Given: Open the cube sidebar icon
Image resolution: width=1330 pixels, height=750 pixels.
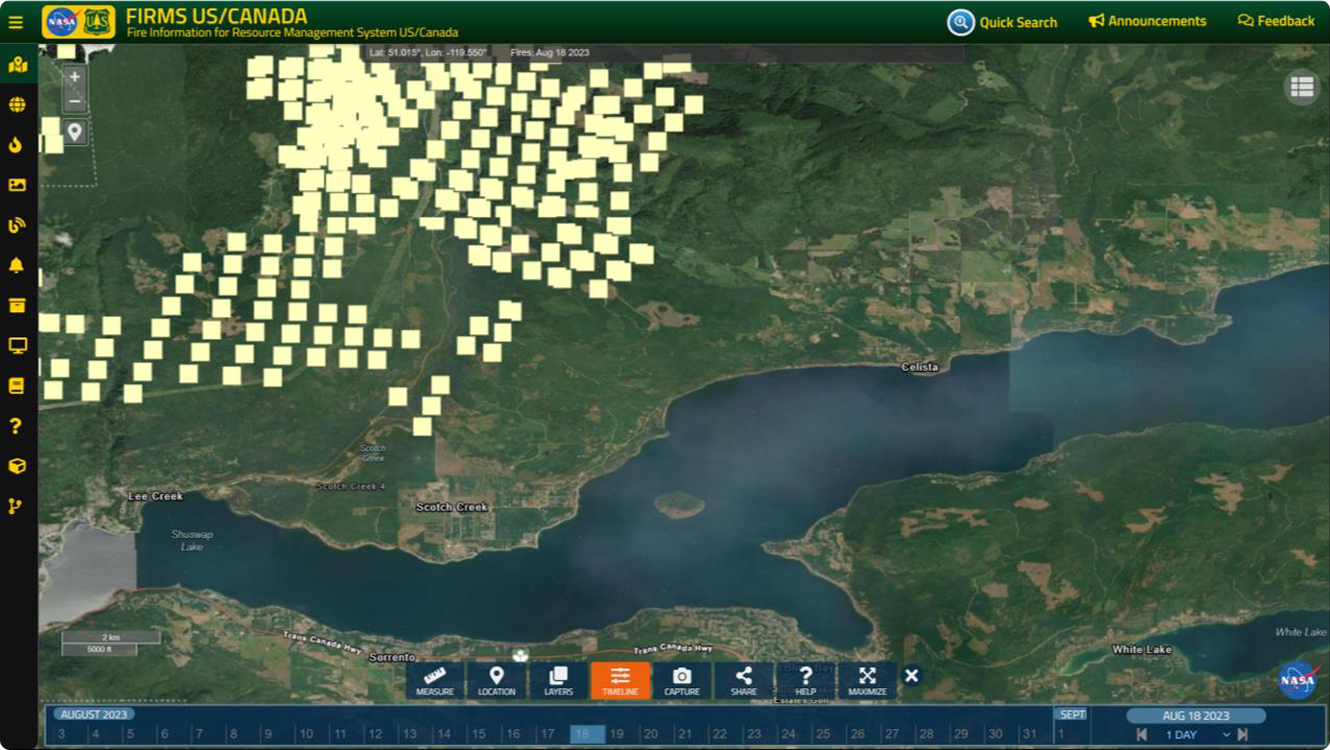Looking at the screenshot, I should pos(17,466).
